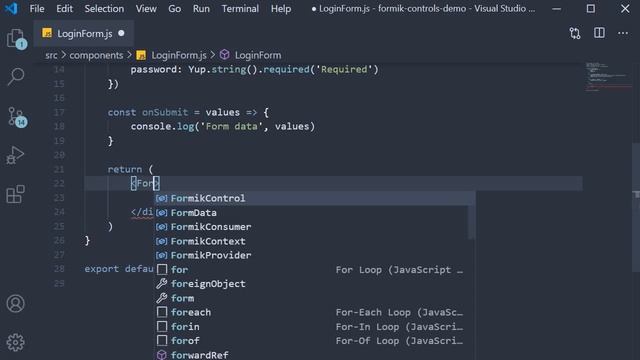Click the onSubmit variable name
Image resolution: width=640 pixels, height=360 pixels.
click(x=165, y=112)
